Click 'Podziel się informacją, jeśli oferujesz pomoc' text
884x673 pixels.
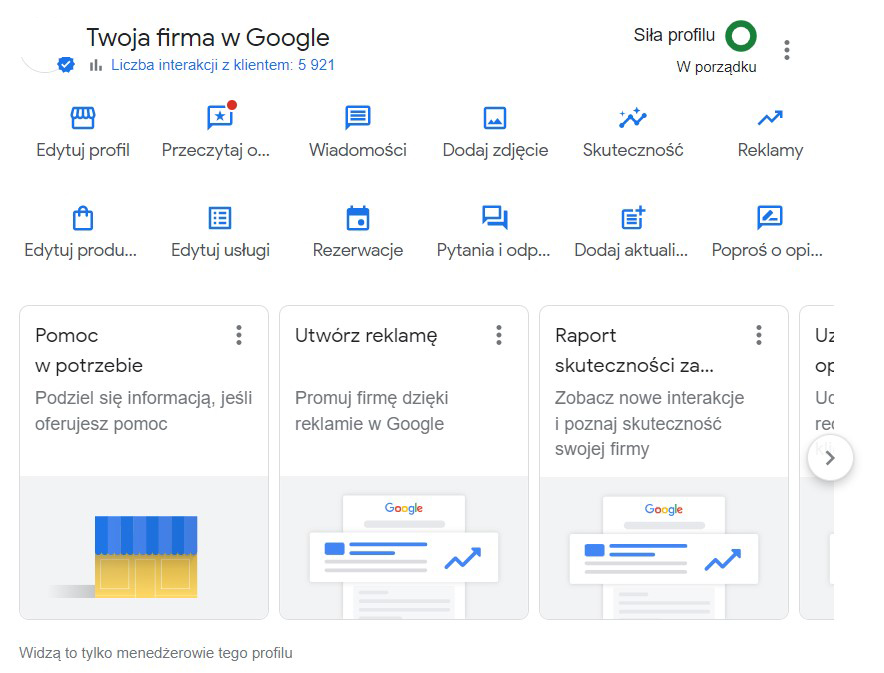(144, 411)
